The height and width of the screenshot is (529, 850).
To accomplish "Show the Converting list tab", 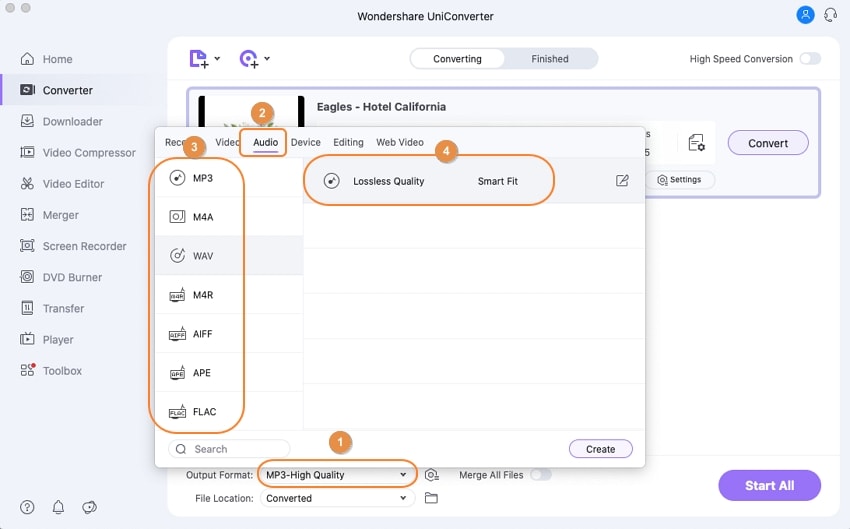I will 458,59.
